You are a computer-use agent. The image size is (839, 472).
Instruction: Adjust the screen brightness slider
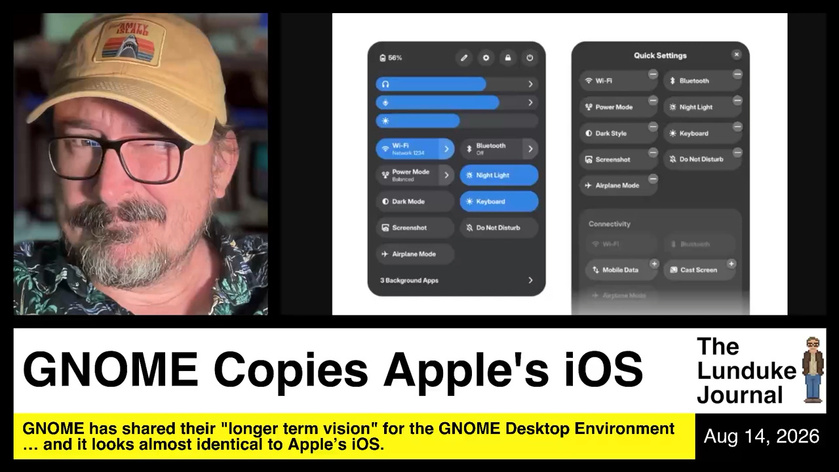coord(457,120)
